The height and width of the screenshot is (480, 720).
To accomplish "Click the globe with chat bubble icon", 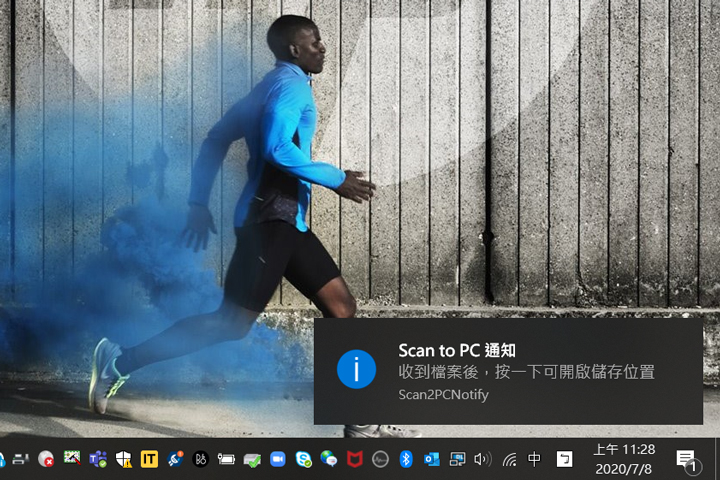I will point(329,459).
